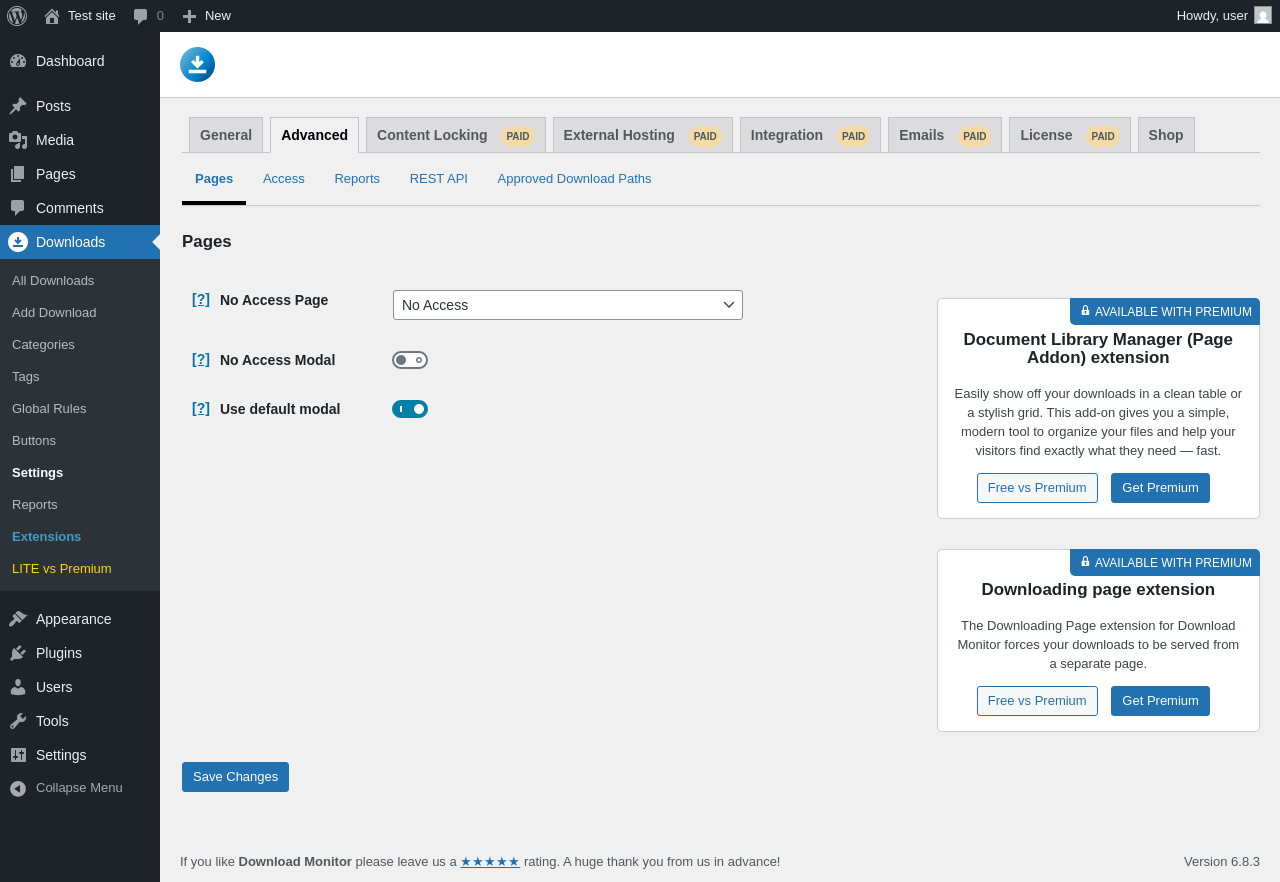The width and height of the screenshot is (1280, 882).
Task: Open the License tab
Action: [x=1070, y=135]
